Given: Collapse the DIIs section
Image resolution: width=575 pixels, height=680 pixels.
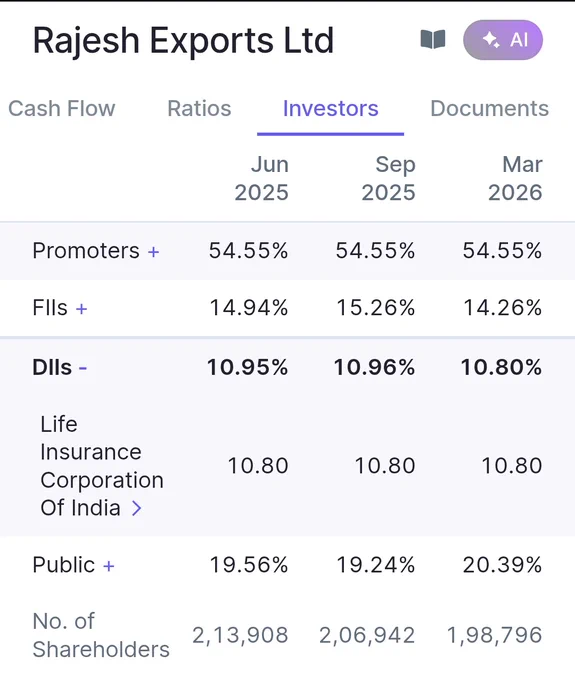Looking at the screenshot, I should pyautogui.click(x=83, y=368).
